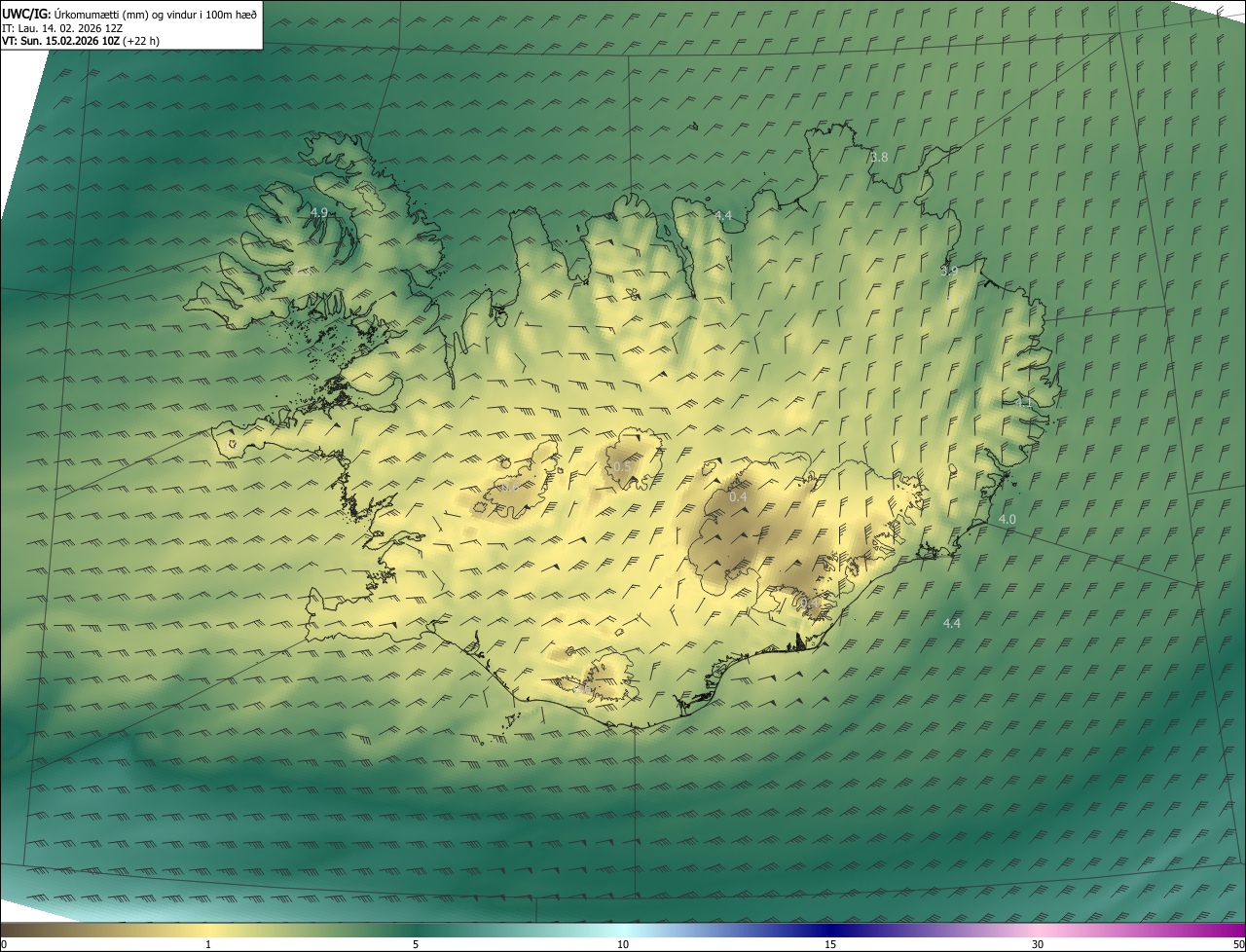Click the '50' tick on the color scale
Image resolution: width=1246 pixels, height=952 pixels.
(x=1238, y=944)
